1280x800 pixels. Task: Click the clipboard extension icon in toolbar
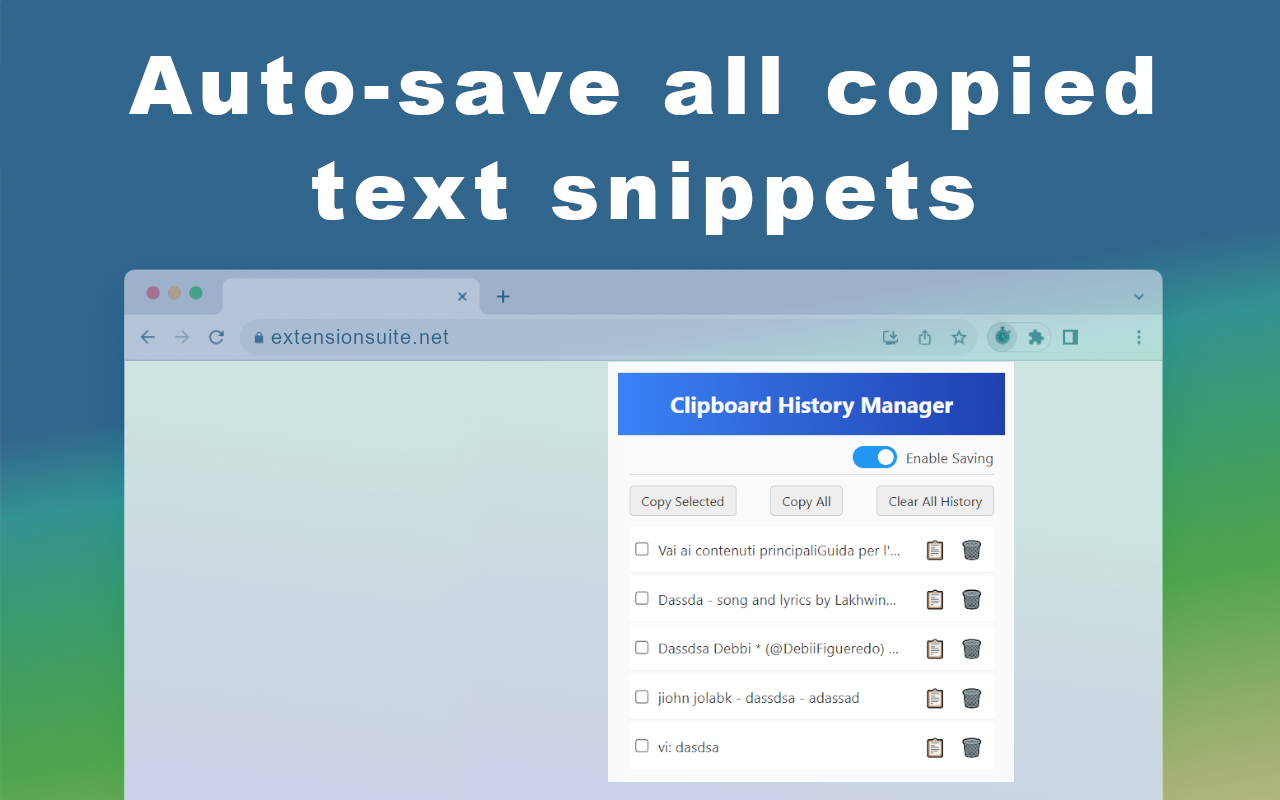point(1003,338)
